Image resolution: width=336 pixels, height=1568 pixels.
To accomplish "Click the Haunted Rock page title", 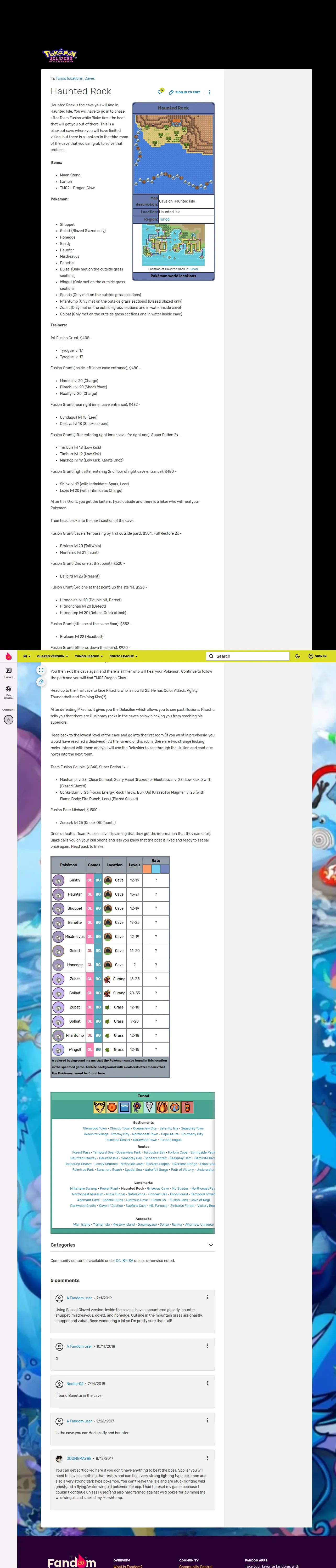I will tap(81, 91).
